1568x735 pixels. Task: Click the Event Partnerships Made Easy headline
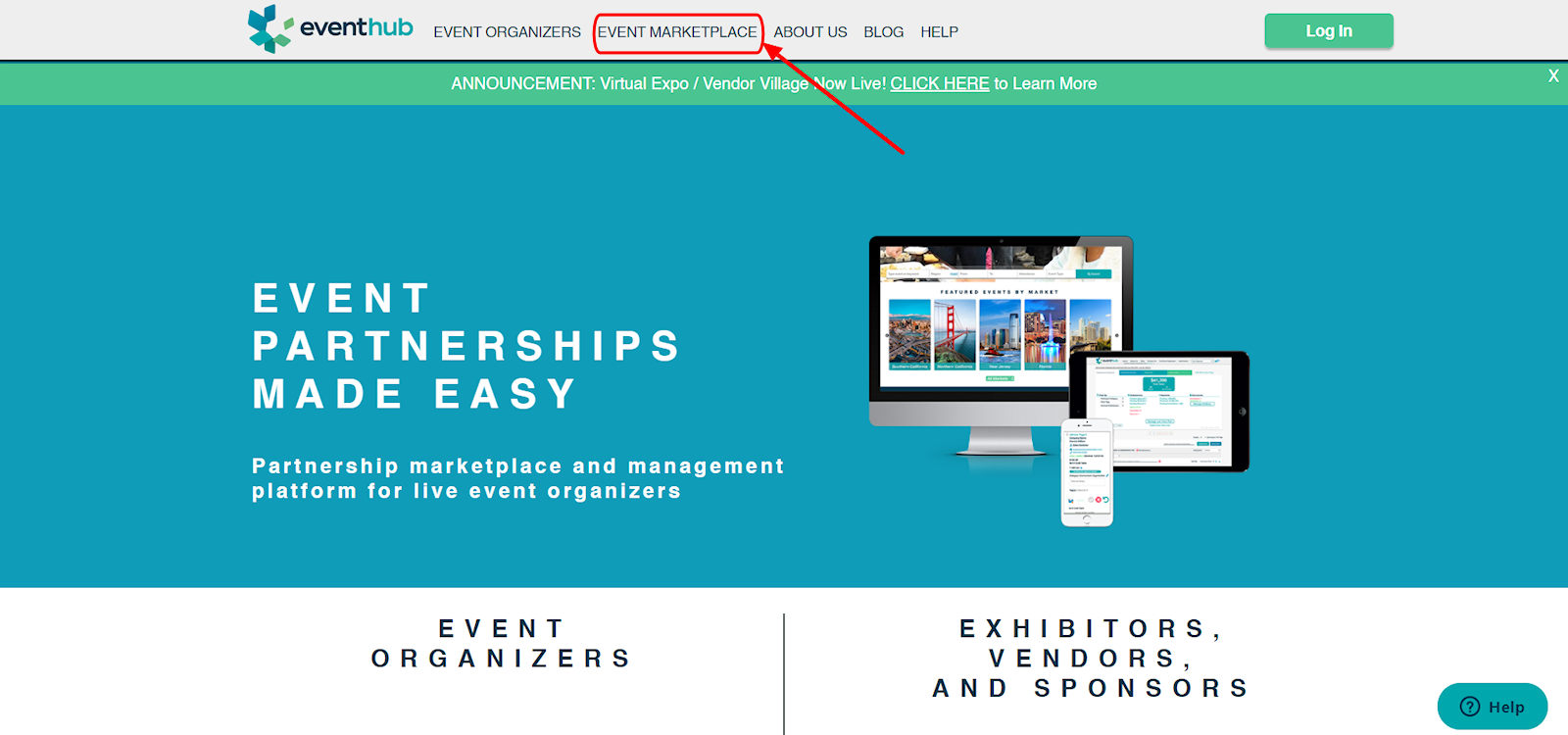tap(466, 346)
